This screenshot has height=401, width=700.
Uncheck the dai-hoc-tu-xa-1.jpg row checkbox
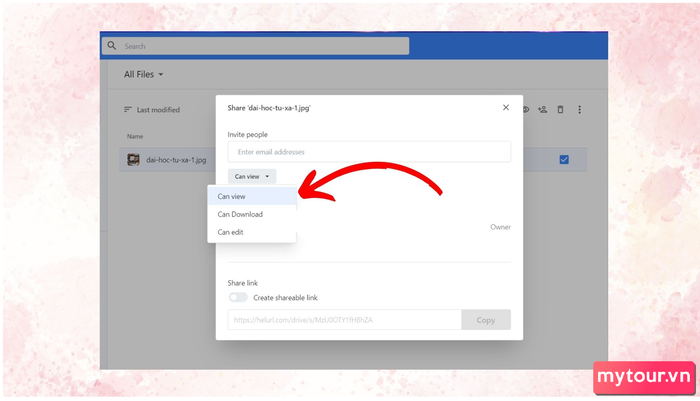(x=564, y=159)
